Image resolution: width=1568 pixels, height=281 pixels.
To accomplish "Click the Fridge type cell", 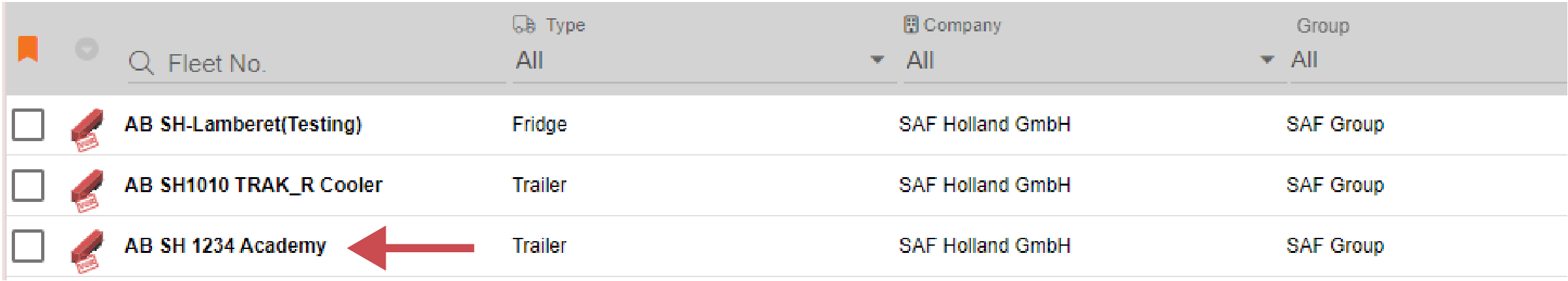I will coord(540,124).
